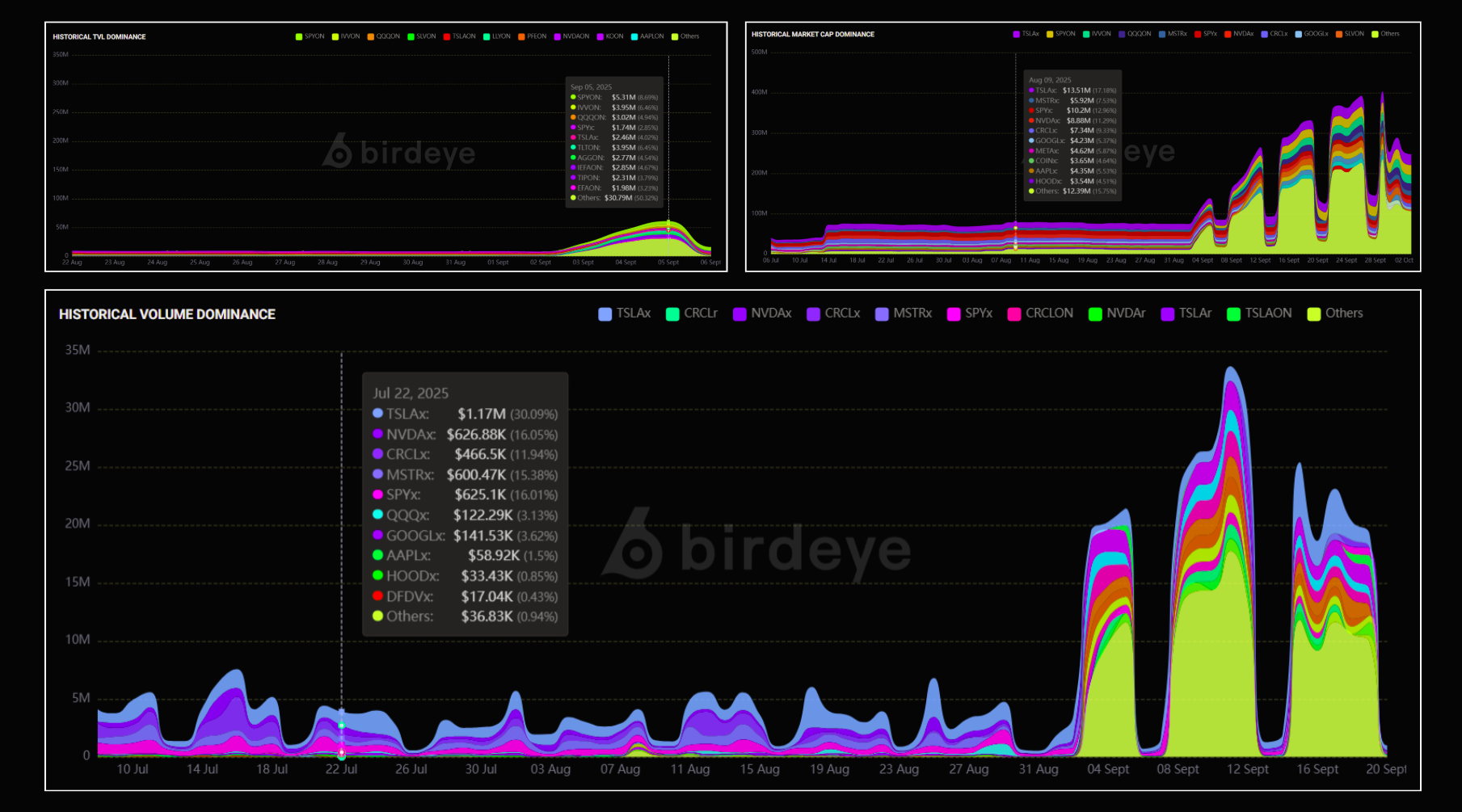Click the Historical Volume Dominance title
This screenshot has height=812, width=1462.
(167, 314)
